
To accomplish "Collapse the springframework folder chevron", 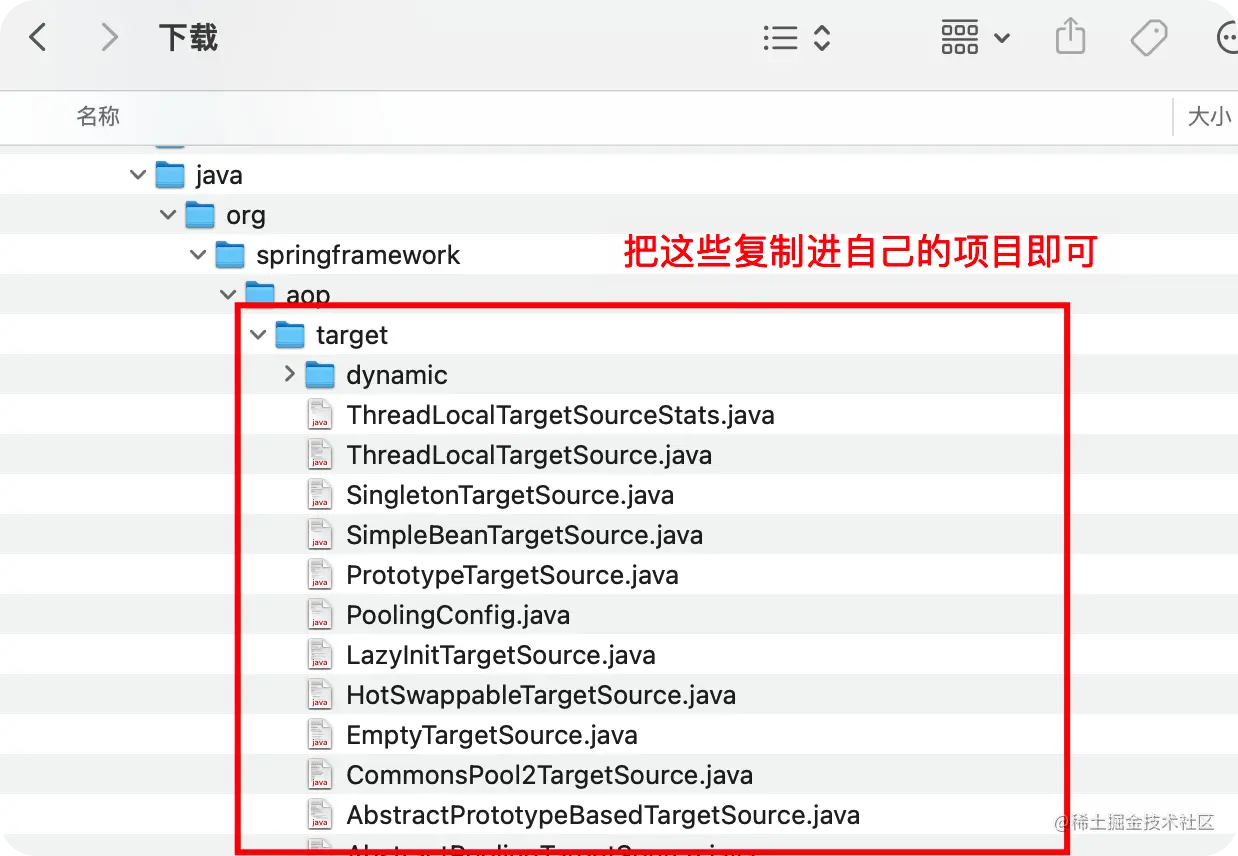I will point(198,255).
